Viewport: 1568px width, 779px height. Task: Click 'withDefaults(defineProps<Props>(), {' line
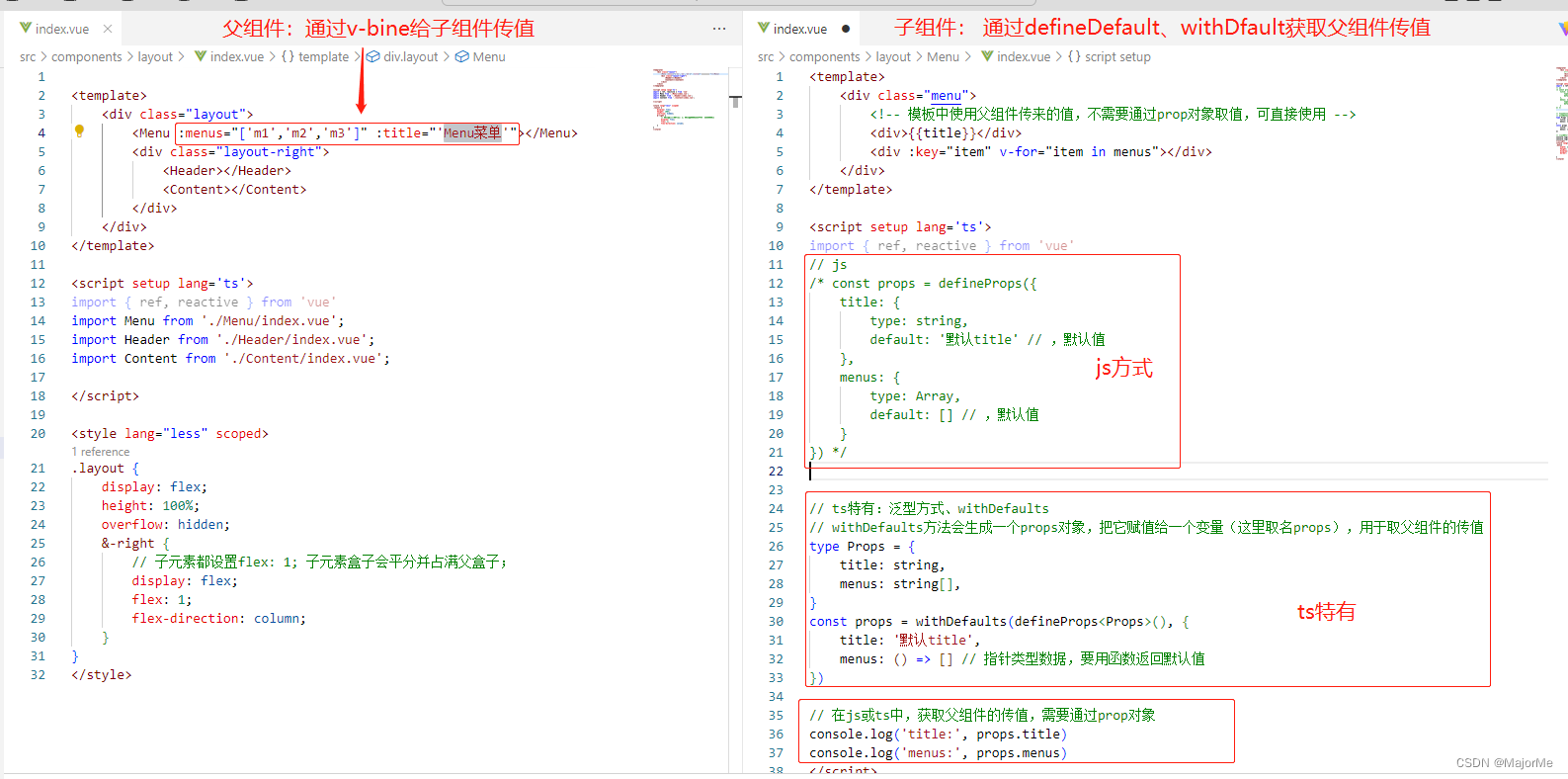tap(1052, 622)
